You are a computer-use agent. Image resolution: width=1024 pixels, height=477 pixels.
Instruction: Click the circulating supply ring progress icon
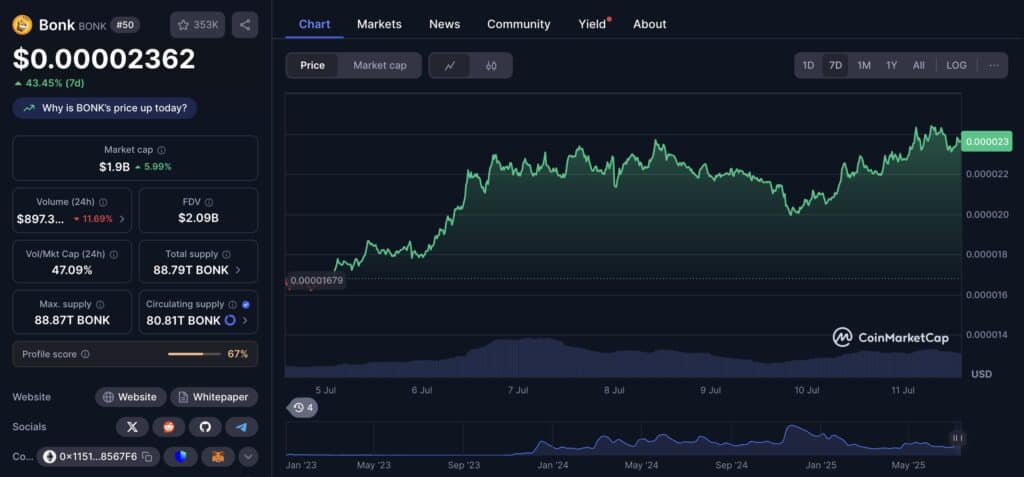coord(230,320)
